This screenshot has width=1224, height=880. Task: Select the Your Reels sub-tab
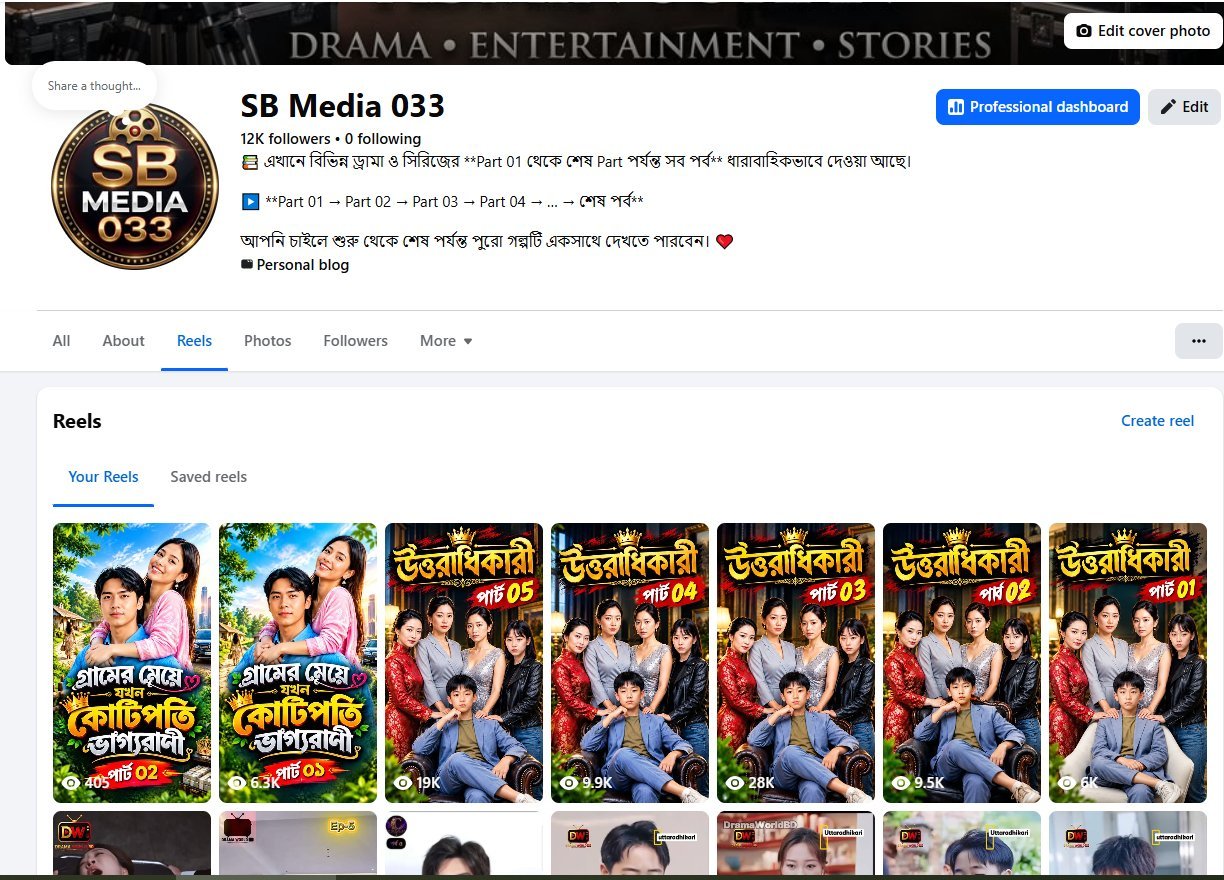point(103,477)
